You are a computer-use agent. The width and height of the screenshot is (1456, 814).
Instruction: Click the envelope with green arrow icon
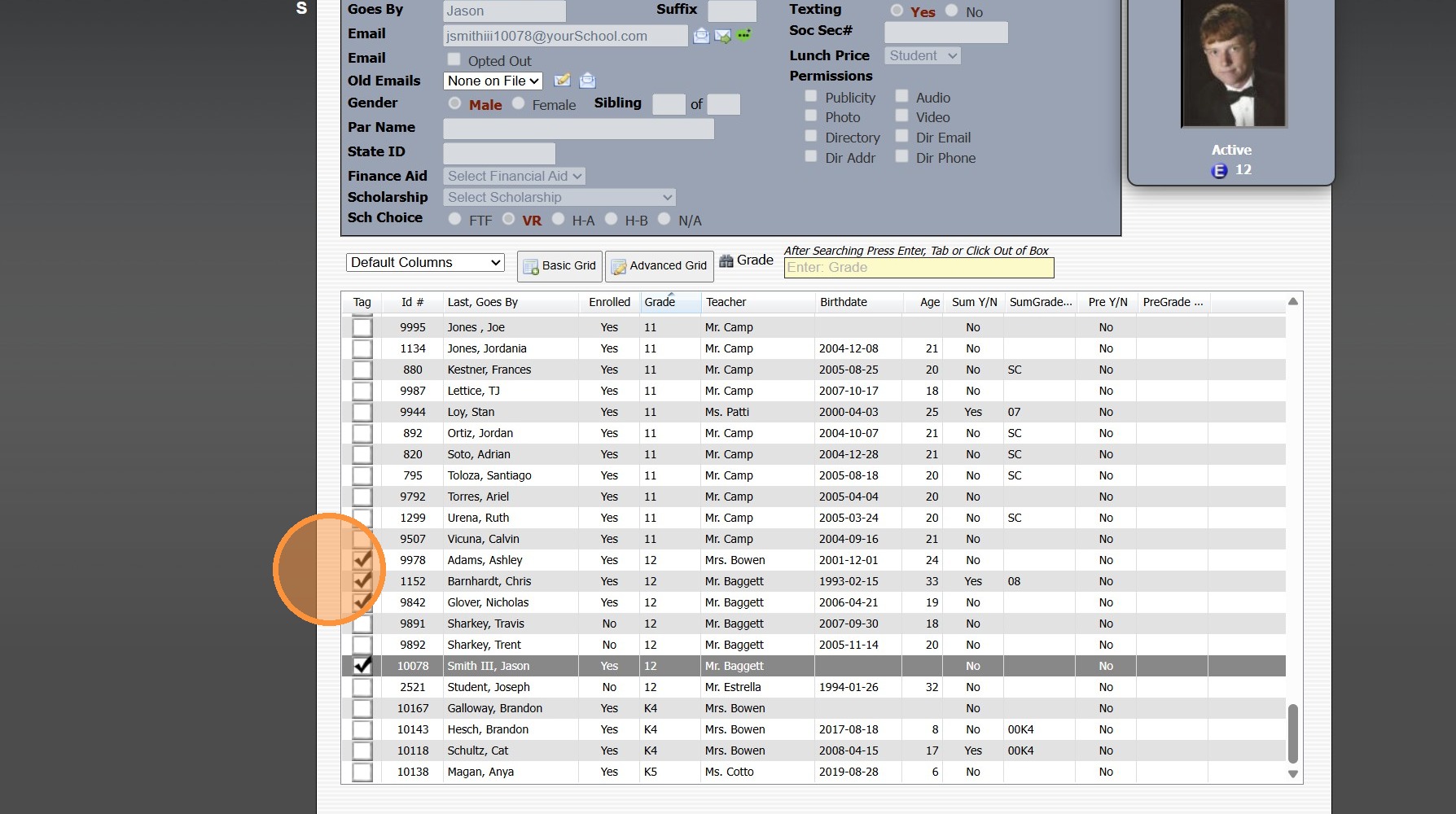[722, 36]
